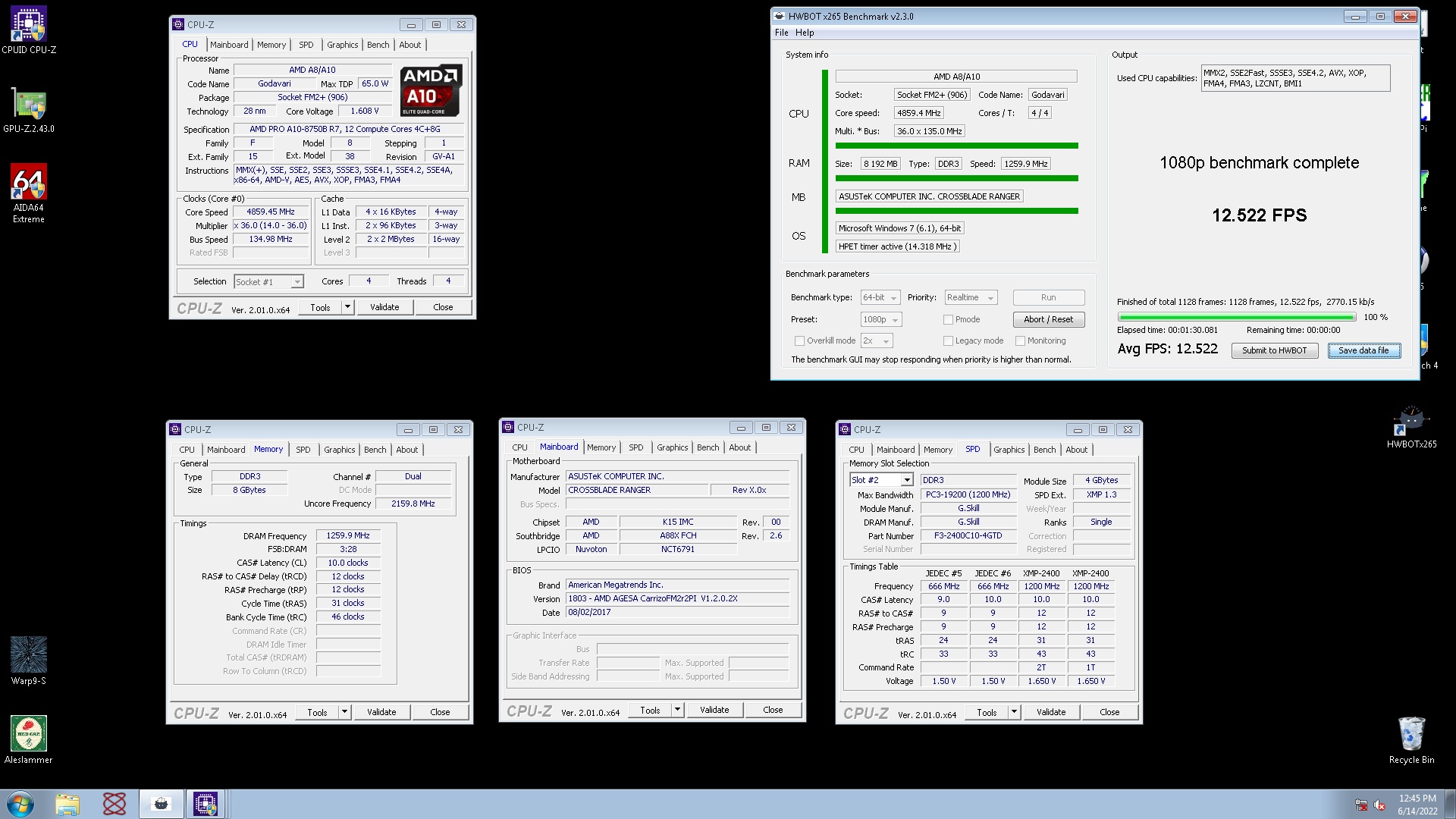1456x819 pixels.
Task: Click Tools button in CPU-Z Memory window
Action: (317, 712)
